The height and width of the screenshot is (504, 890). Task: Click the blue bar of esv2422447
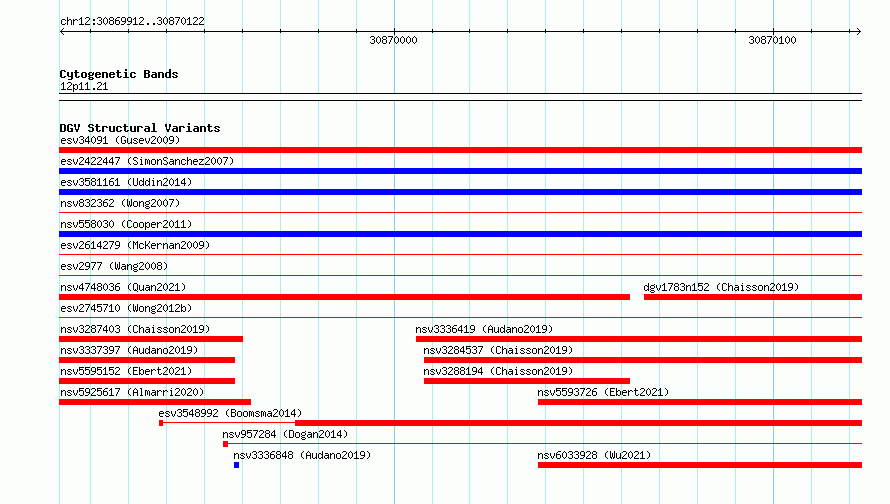460,171
